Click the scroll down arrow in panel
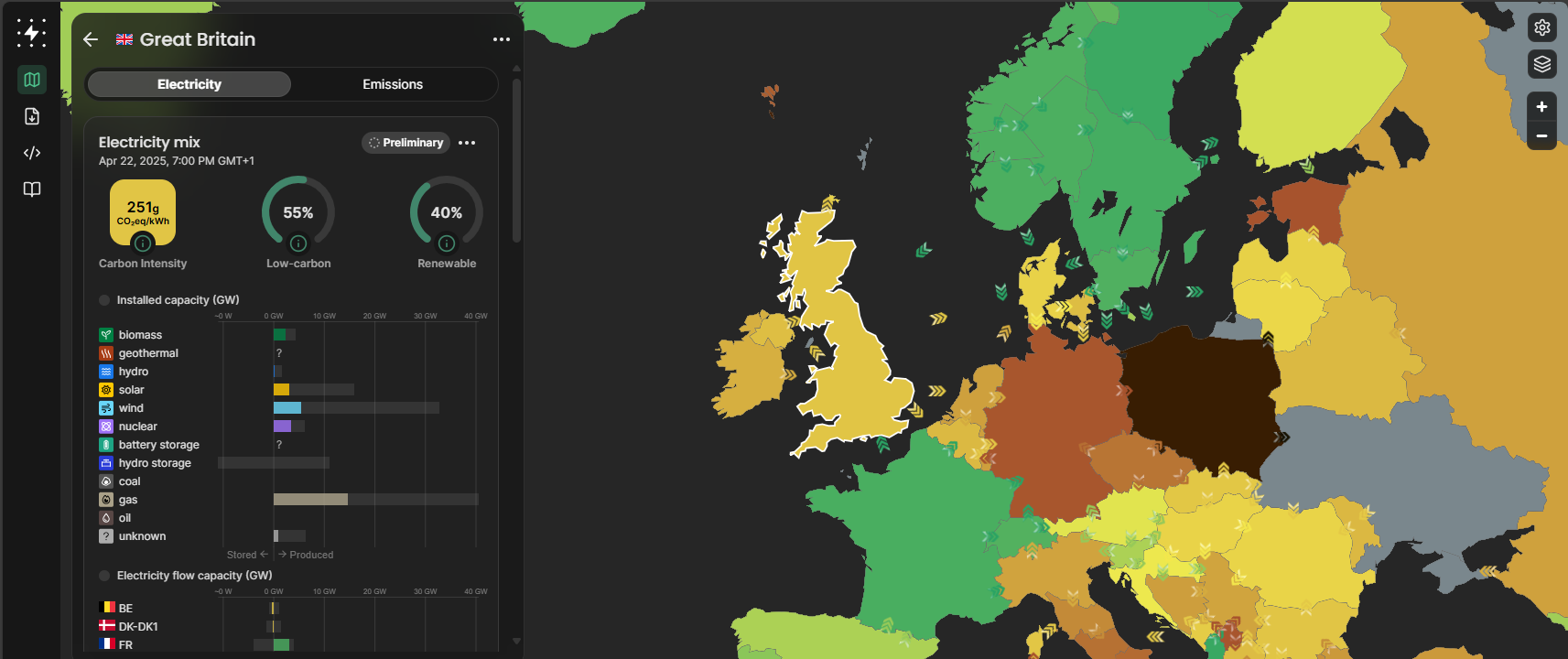This screenshot has height=659, width=1568. 516,642
